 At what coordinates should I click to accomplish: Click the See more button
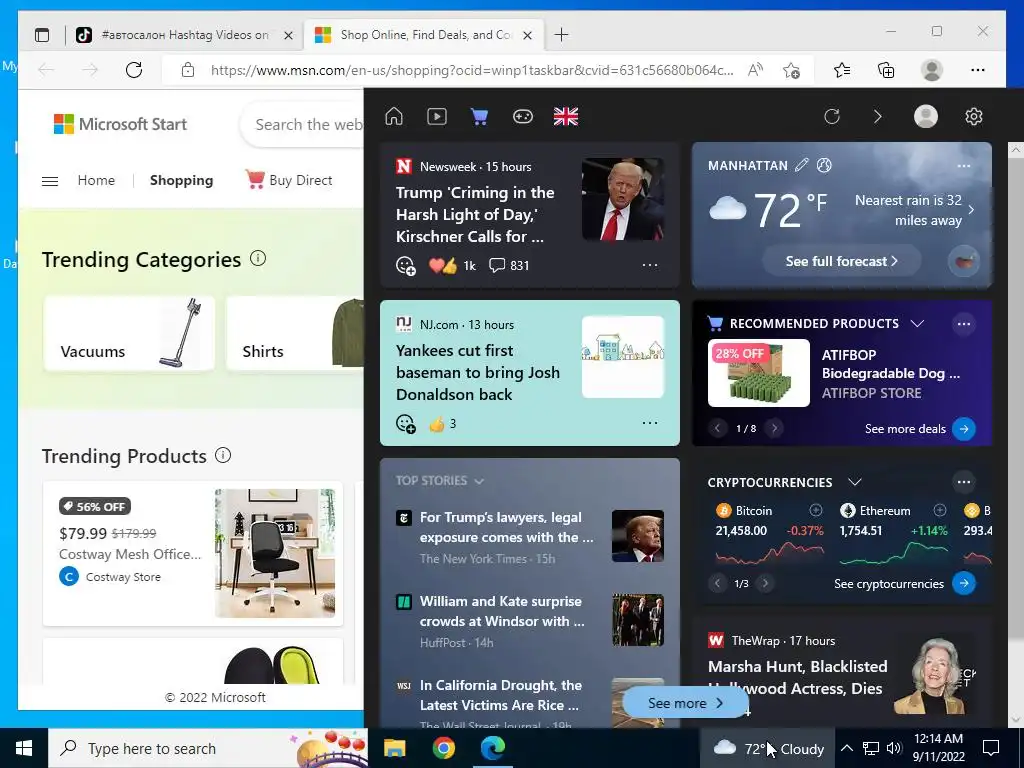pyautogui.click(x=685, y=703)
